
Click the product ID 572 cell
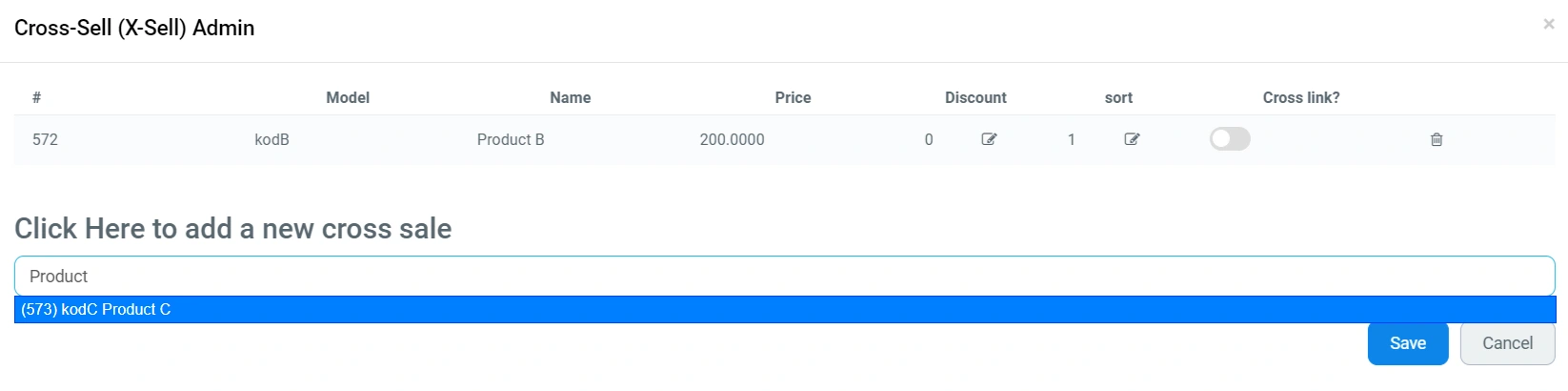45,139
